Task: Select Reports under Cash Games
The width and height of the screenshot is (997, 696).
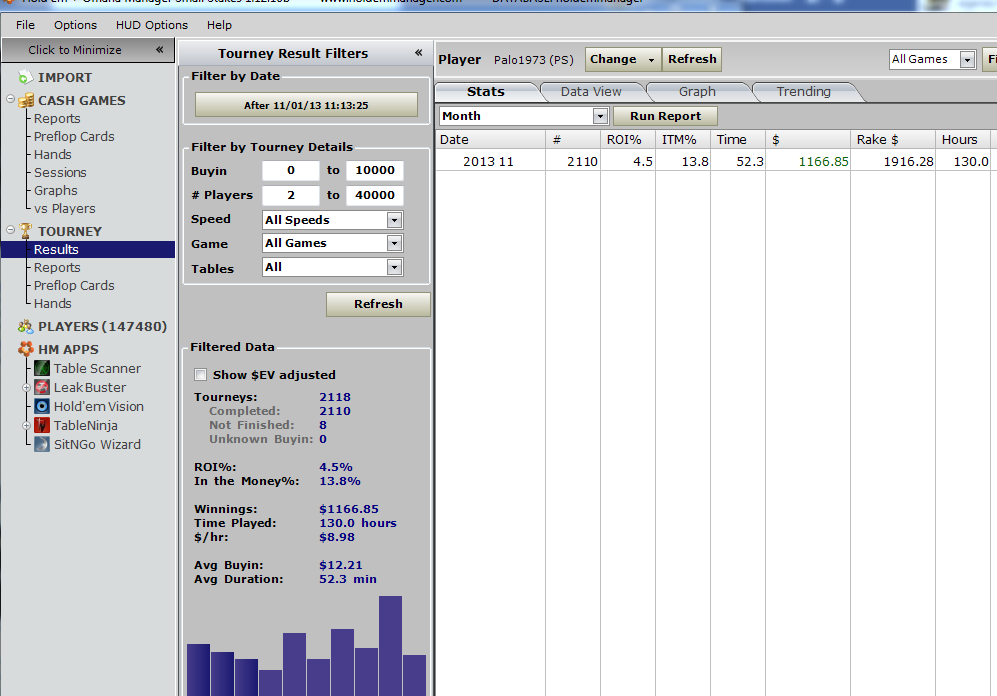Action: point(57,118)
